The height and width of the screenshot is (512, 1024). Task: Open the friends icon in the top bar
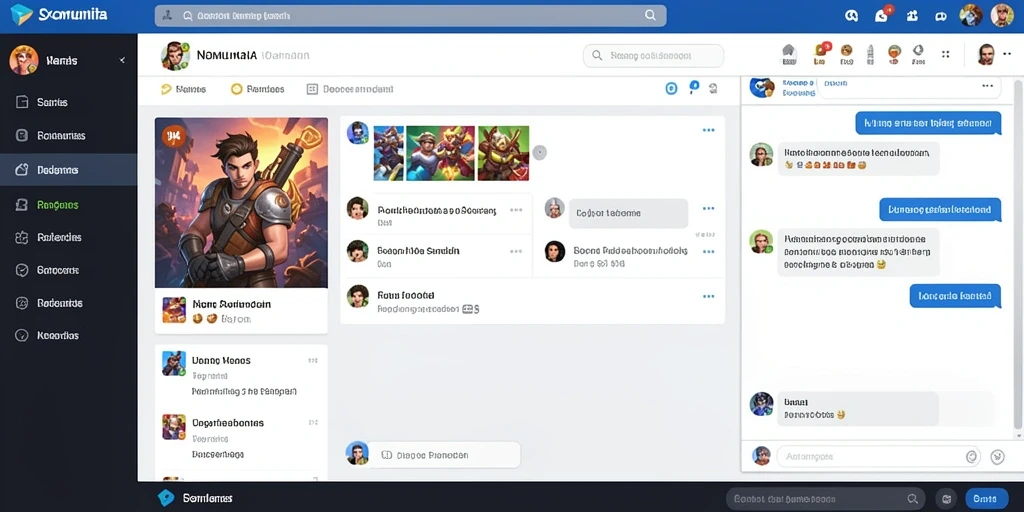pyautogui.click(x=912, y=16)
